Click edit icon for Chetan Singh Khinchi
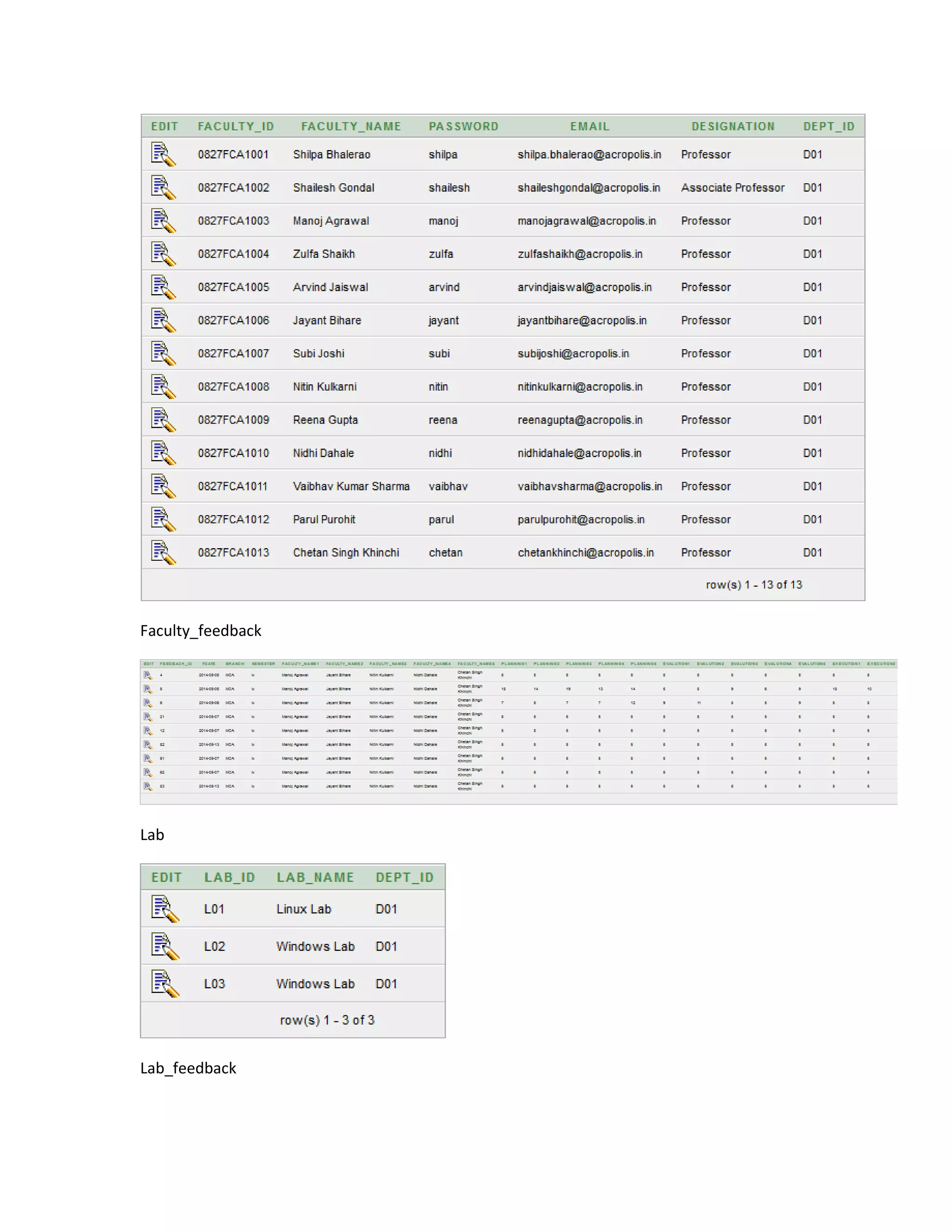The width and height of the screenshot is (952, 1232). click(164, 552)
